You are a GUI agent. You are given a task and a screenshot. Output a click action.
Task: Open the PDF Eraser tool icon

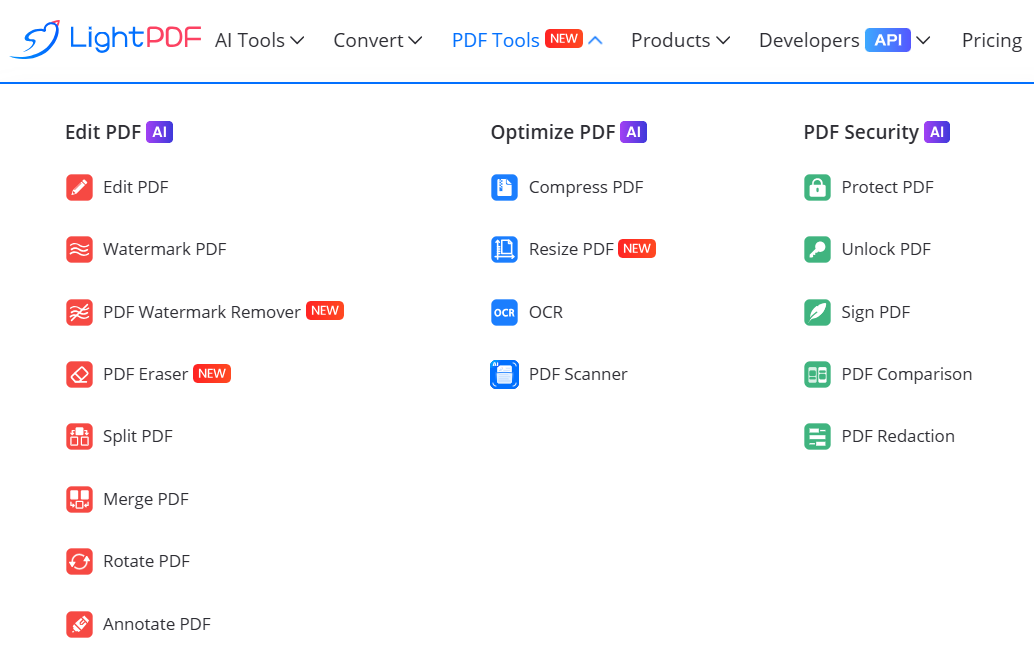click(79, 373)
